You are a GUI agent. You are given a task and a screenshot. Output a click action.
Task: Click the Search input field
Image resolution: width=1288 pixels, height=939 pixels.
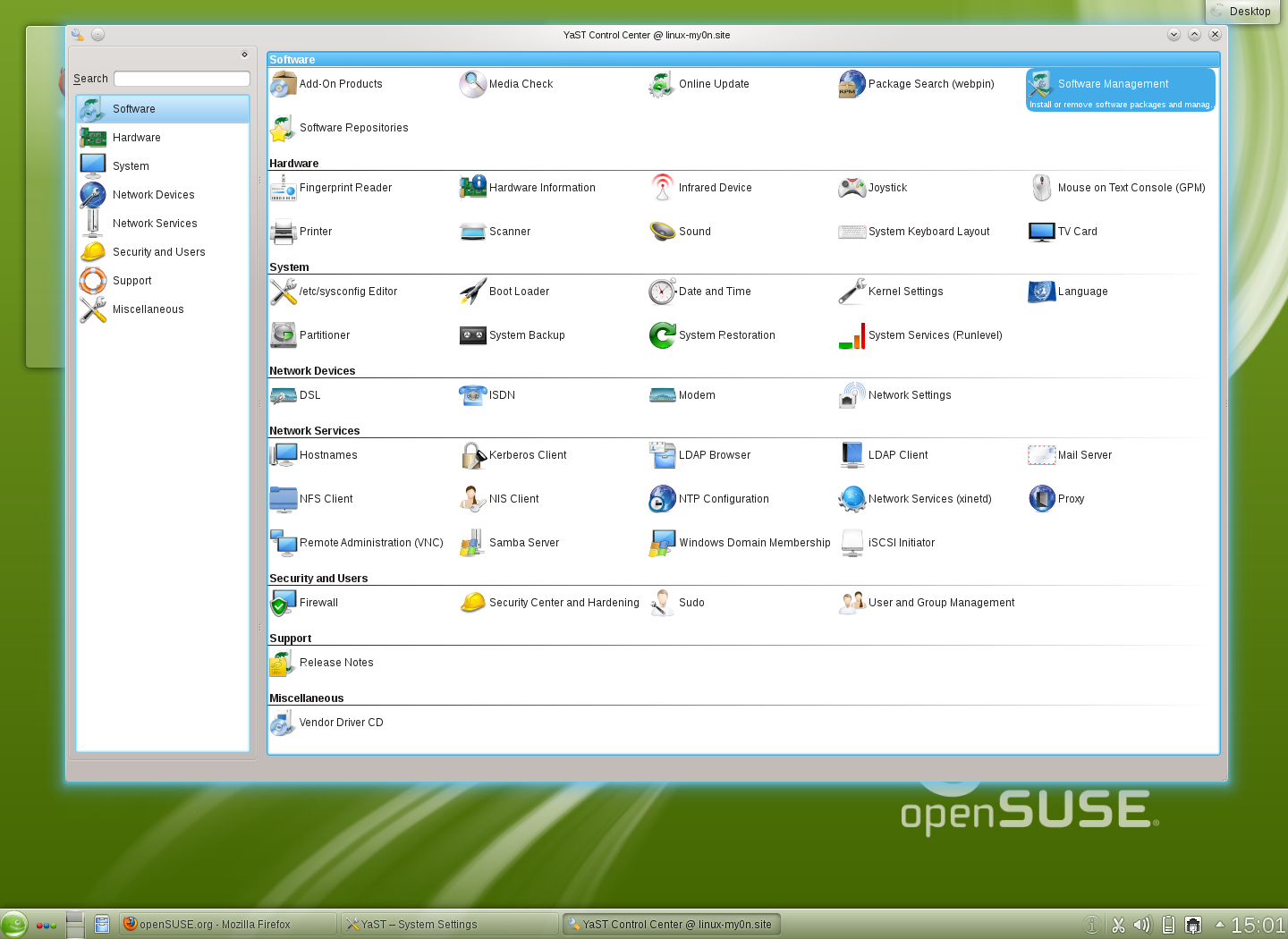(x=182, y=79)
